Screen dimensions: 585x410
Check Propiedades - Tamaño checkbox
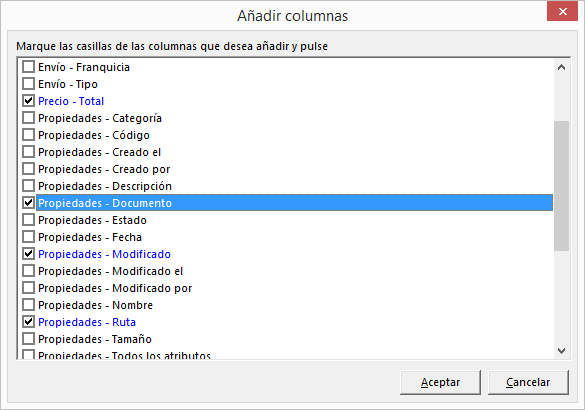pyautogui.click(x=28, y=339)
